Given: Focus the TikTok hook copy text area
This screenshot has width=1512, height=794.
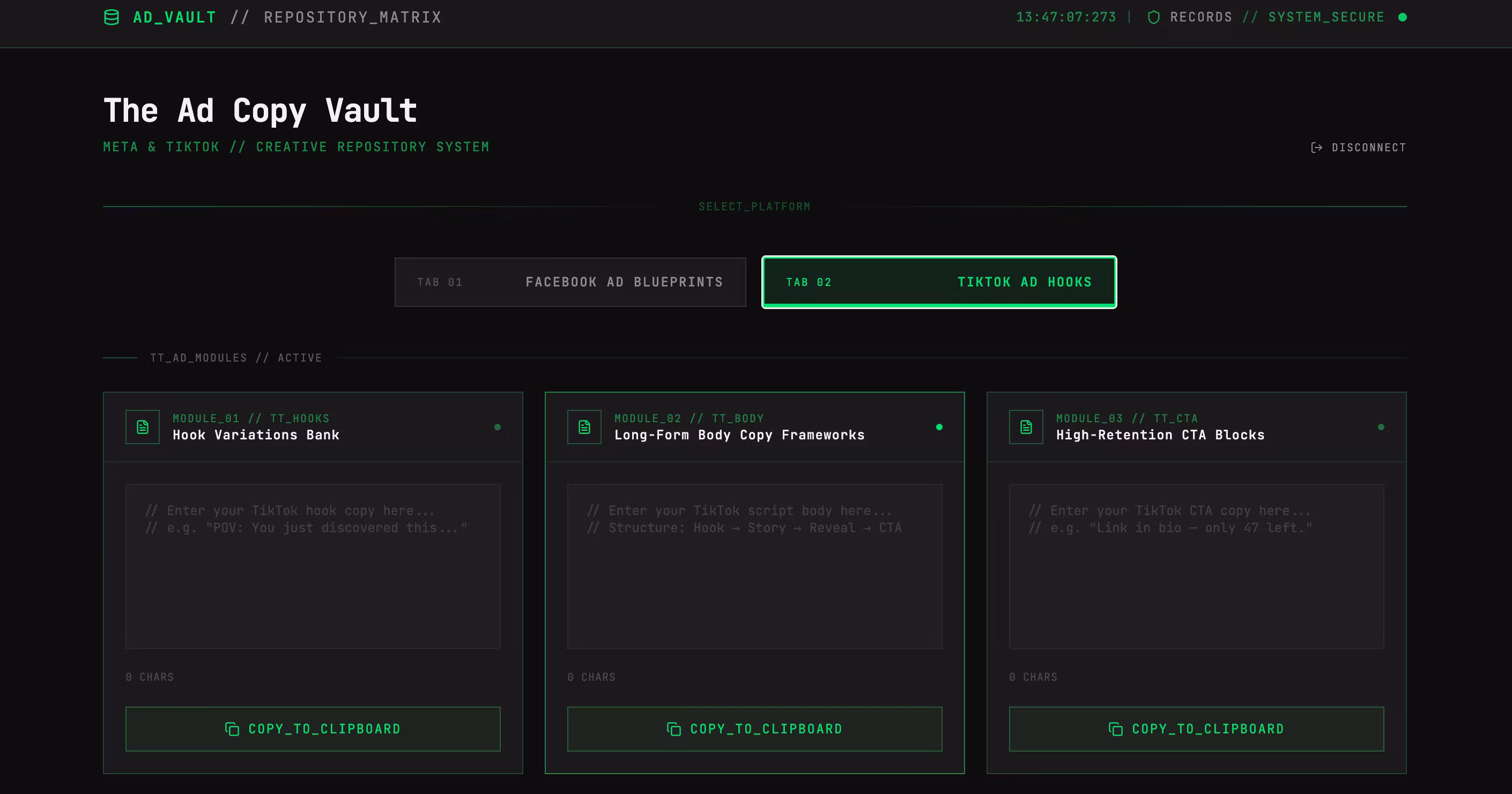Looking at the screenshot, I should [313, 567].
